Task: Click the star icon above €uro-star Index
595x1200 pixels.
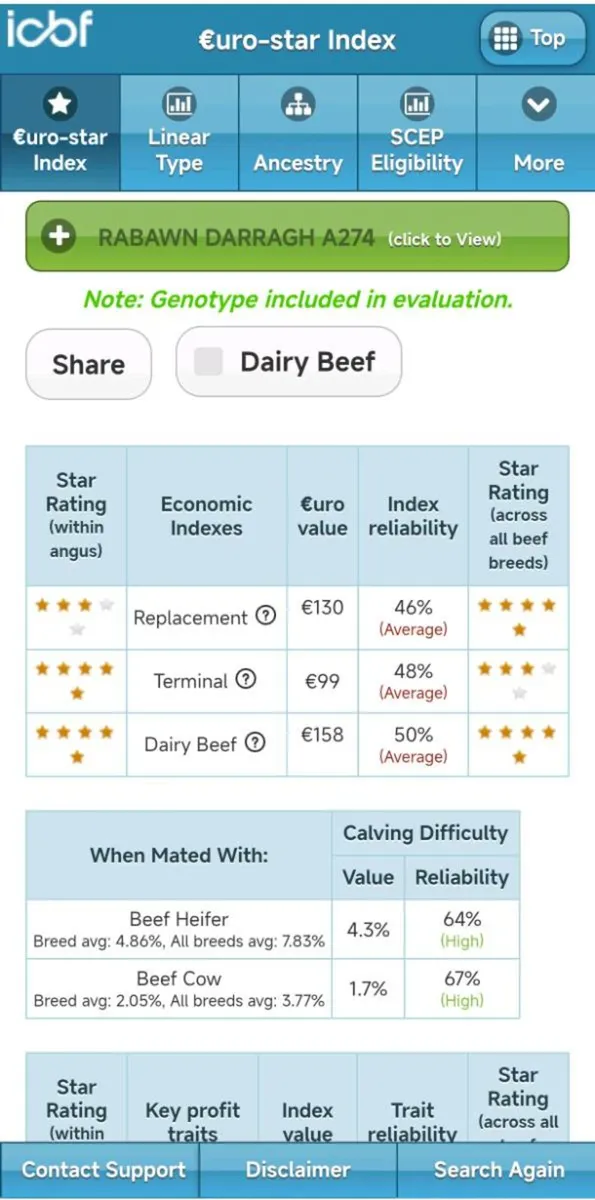Action: 60,102
